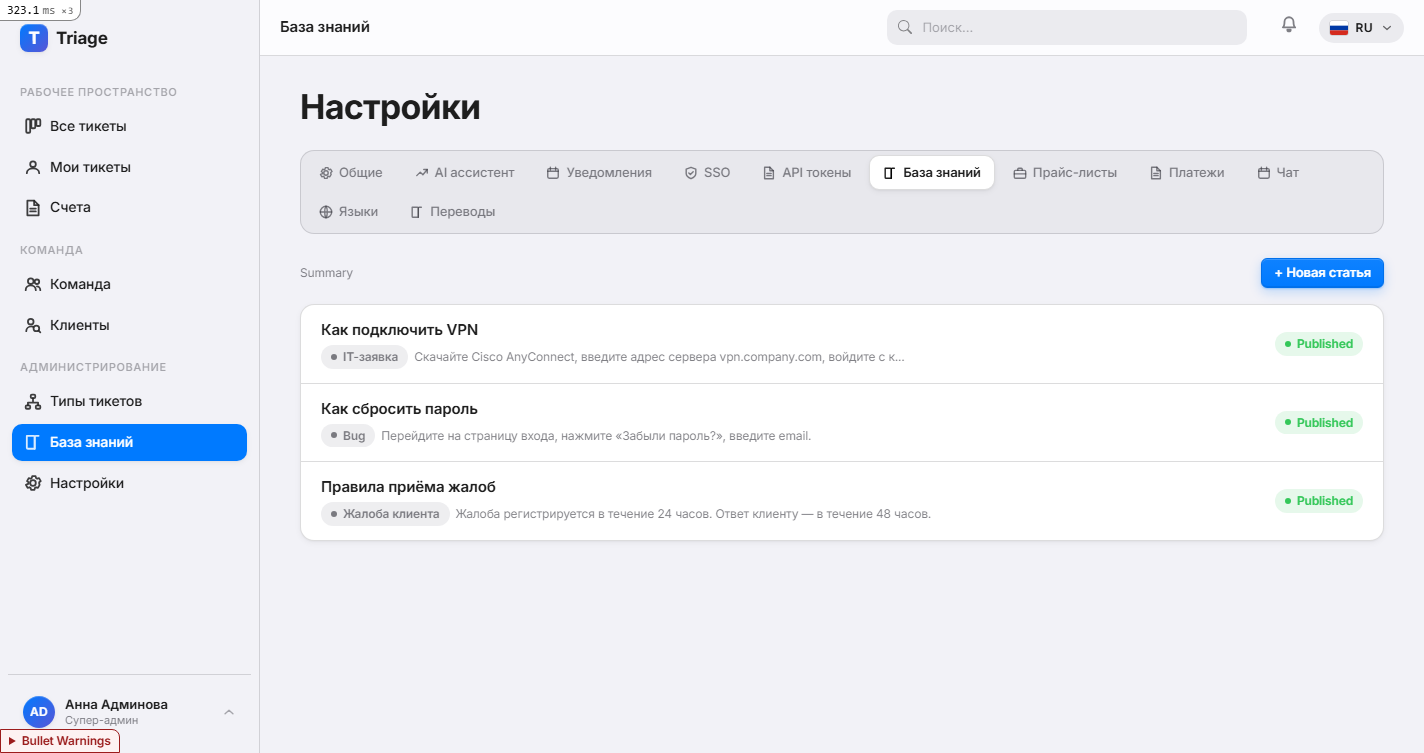The width and height of the screenshot is (1424, 753).
Task: Click the Triage brand name
Action: pos(82,38)
